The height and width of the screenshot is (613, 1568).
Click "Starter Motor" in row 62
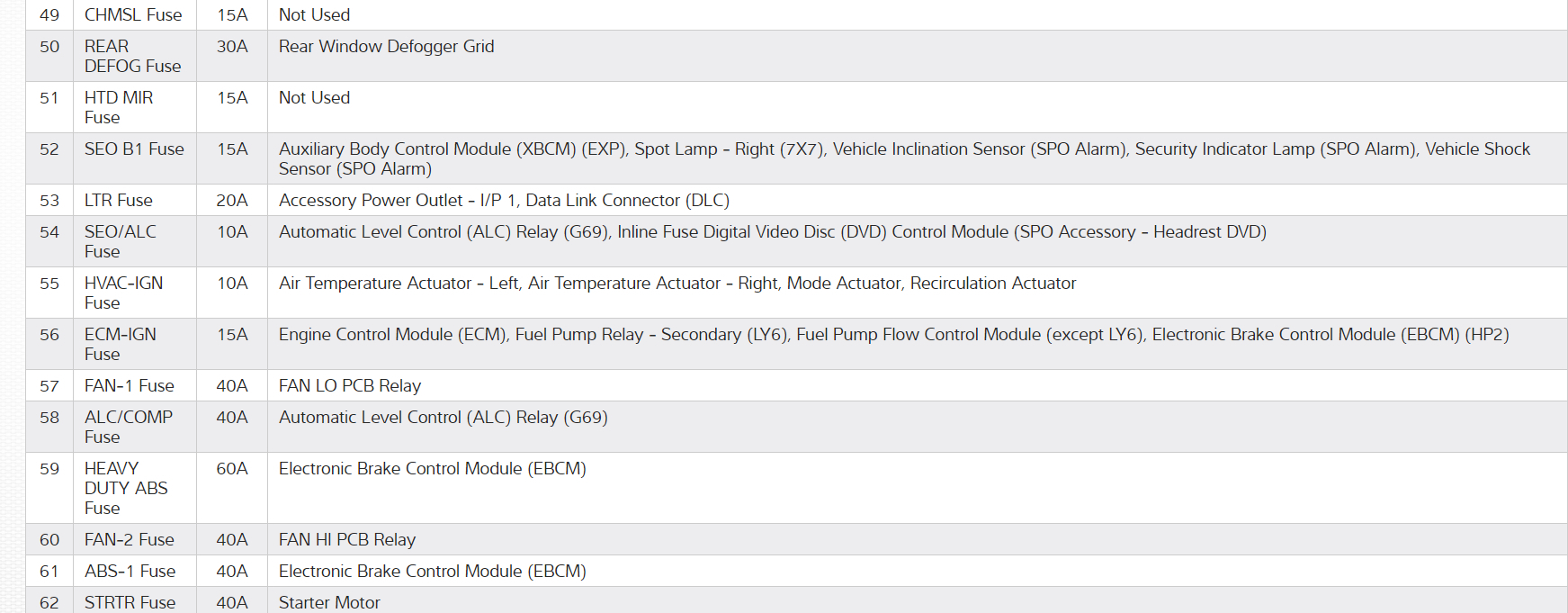[x=329, y=602]
